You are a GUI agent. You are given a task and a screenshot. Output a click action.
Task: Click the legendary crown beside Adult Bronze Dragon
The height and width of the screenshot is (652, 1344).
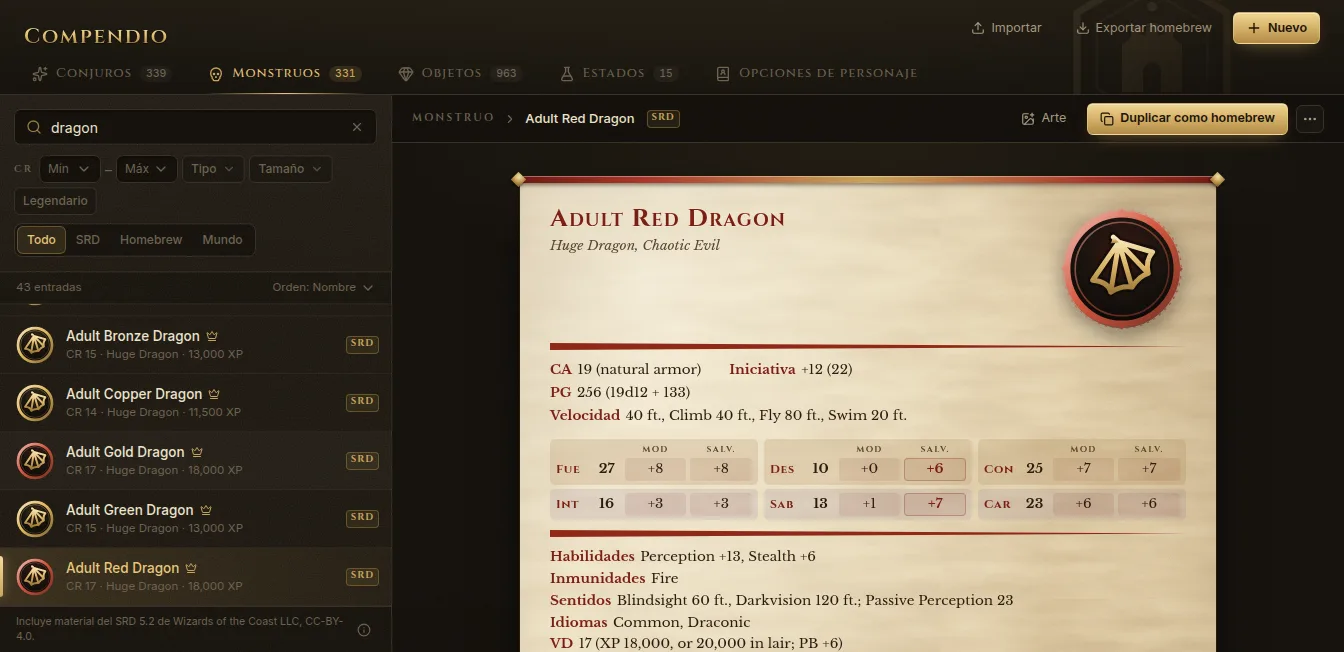212,336
